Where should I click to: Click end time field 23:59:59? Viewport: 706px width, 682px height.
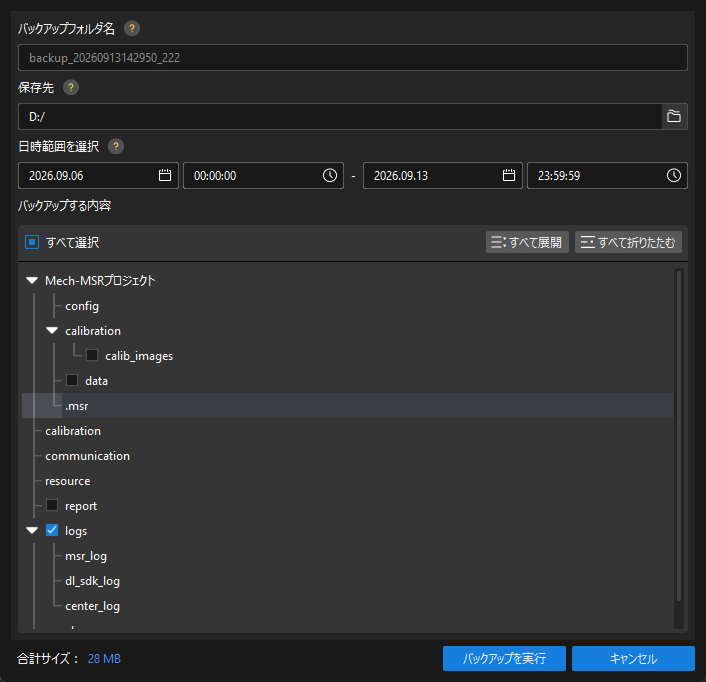point(607,175)
